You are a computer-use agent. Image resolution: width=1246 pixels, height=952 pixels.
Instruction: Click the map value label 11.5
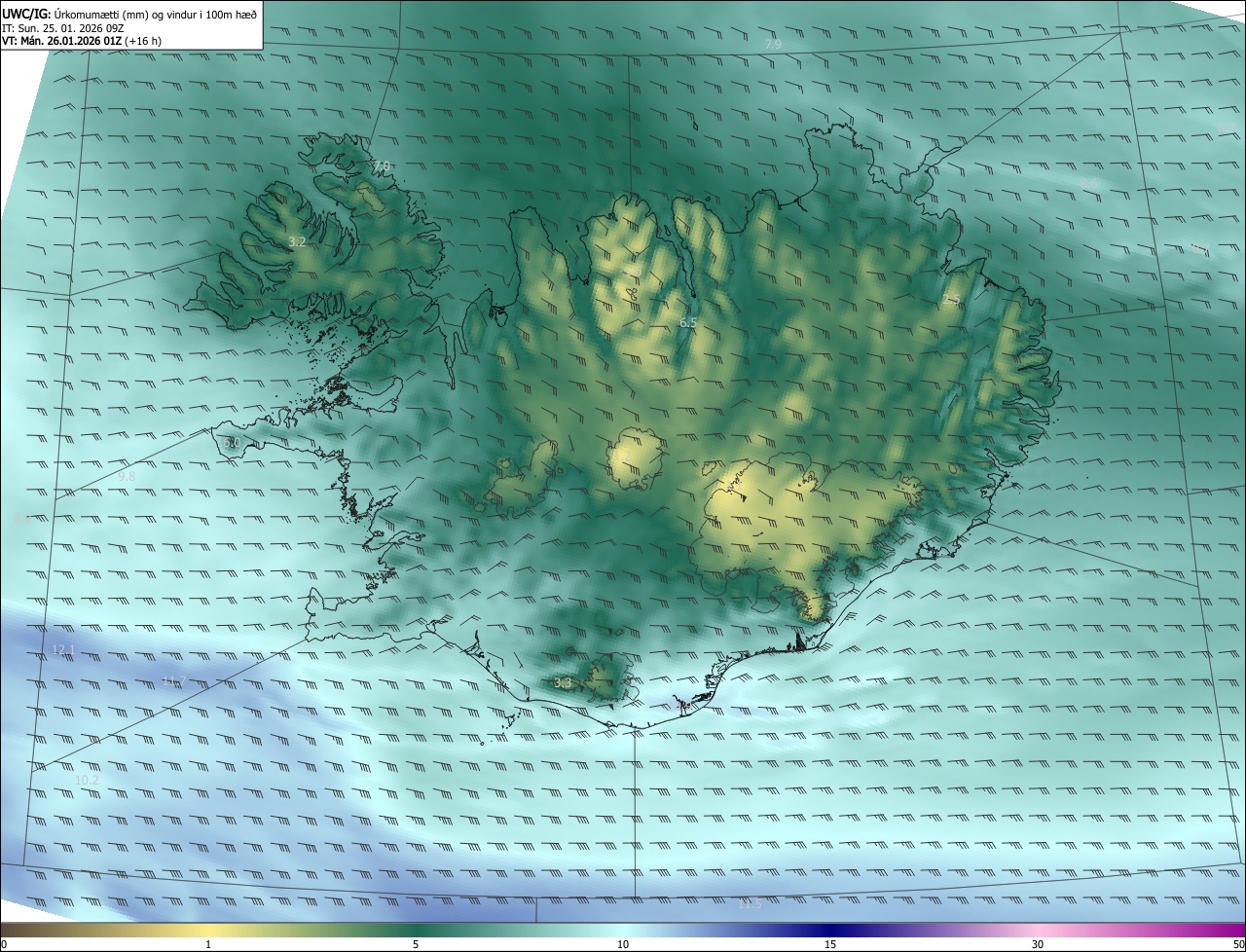click(x=750, y=904)
